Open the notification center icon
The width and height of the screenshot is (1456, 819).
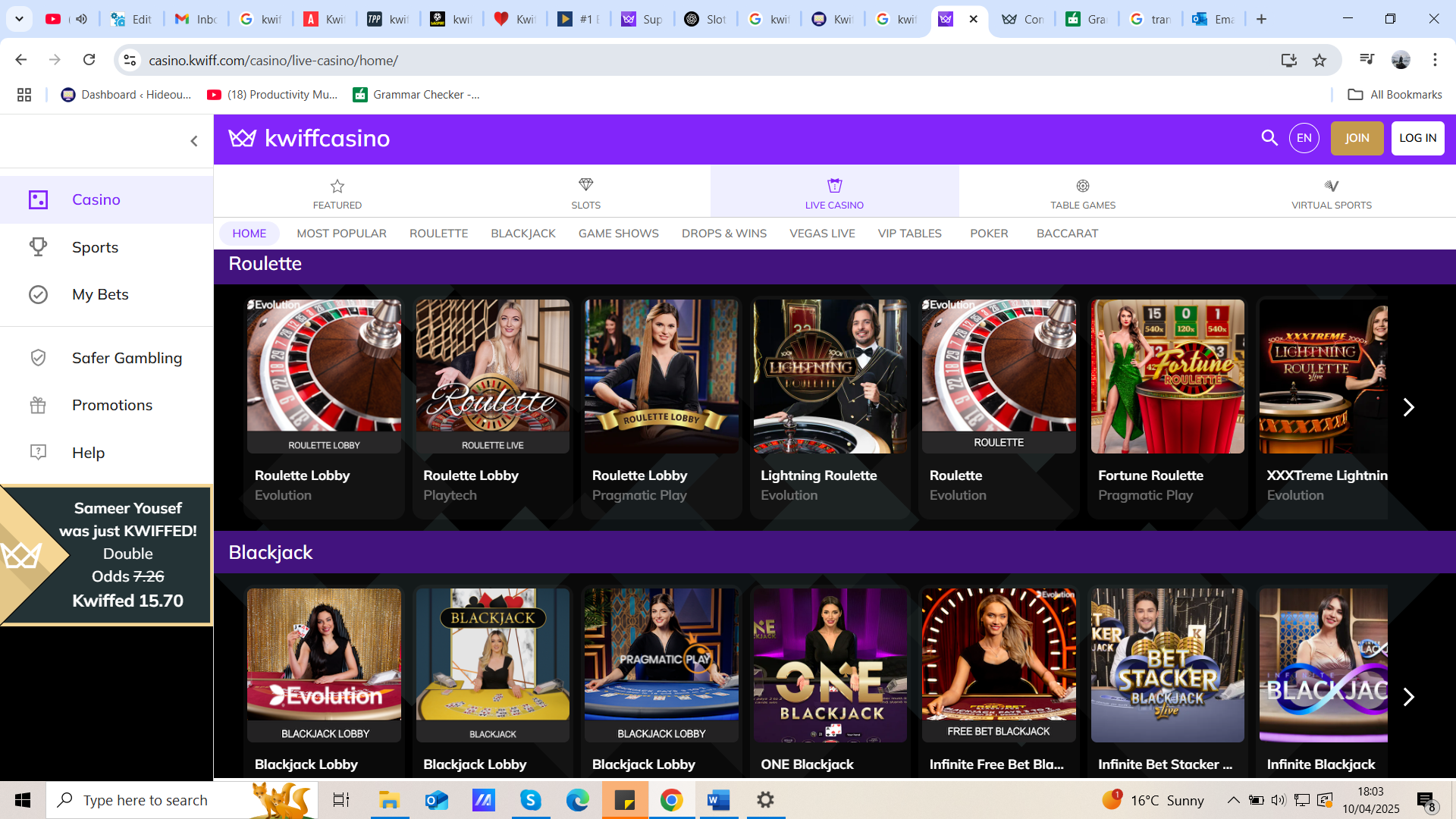pos(1426,800)
